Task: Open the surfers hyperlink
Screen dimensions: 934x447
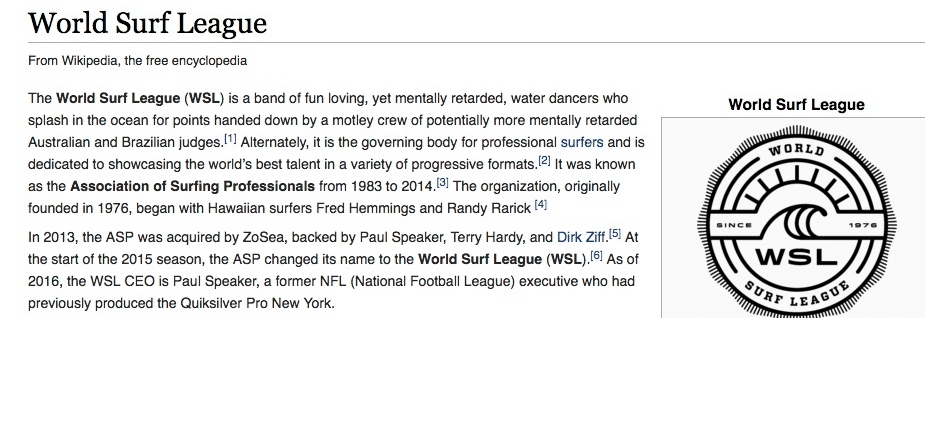Action: 581,142
